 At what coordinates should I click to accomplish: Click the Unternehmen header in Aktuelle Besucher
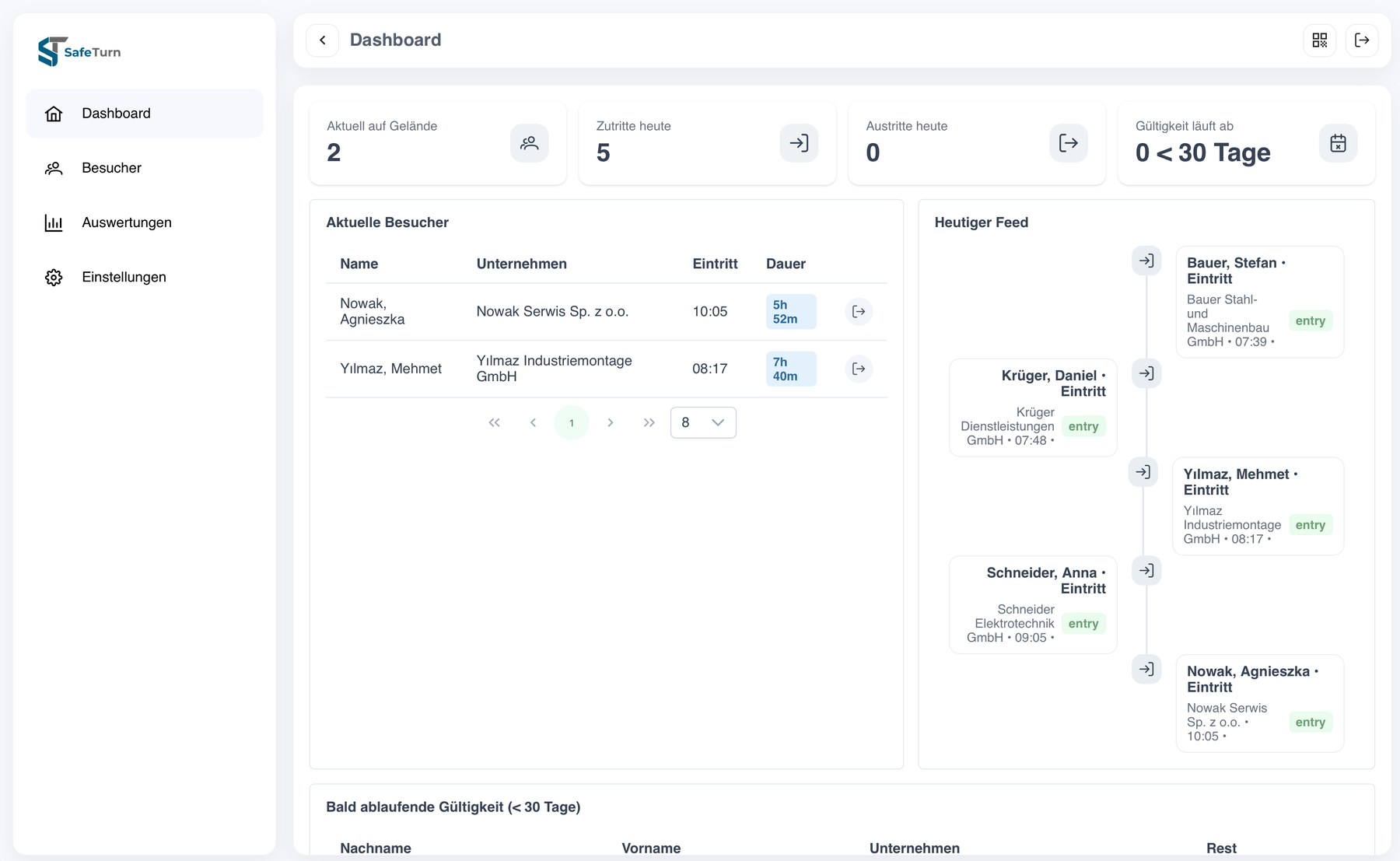coord(522,264)
